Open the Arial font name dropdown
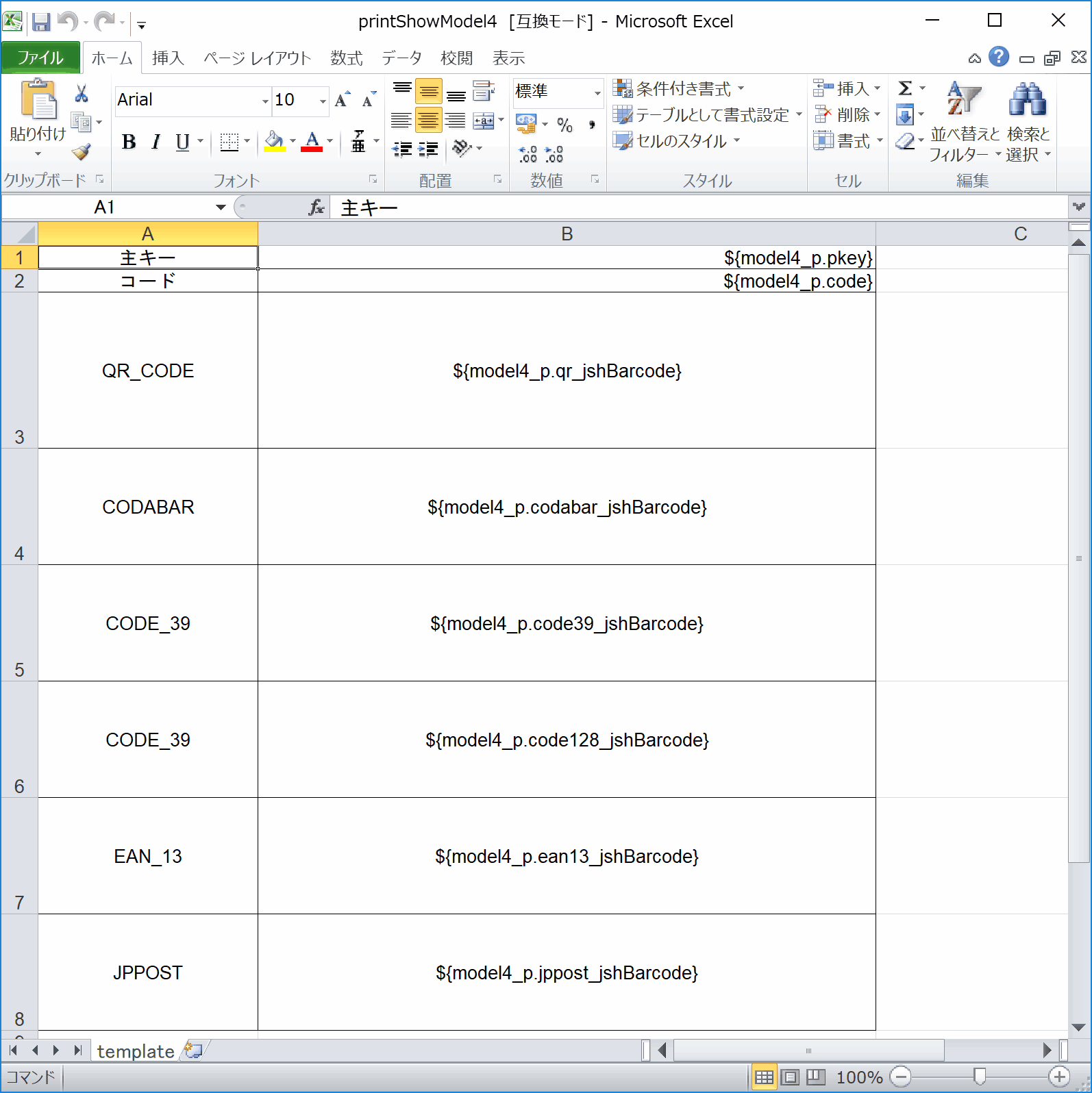 [265, 101]
